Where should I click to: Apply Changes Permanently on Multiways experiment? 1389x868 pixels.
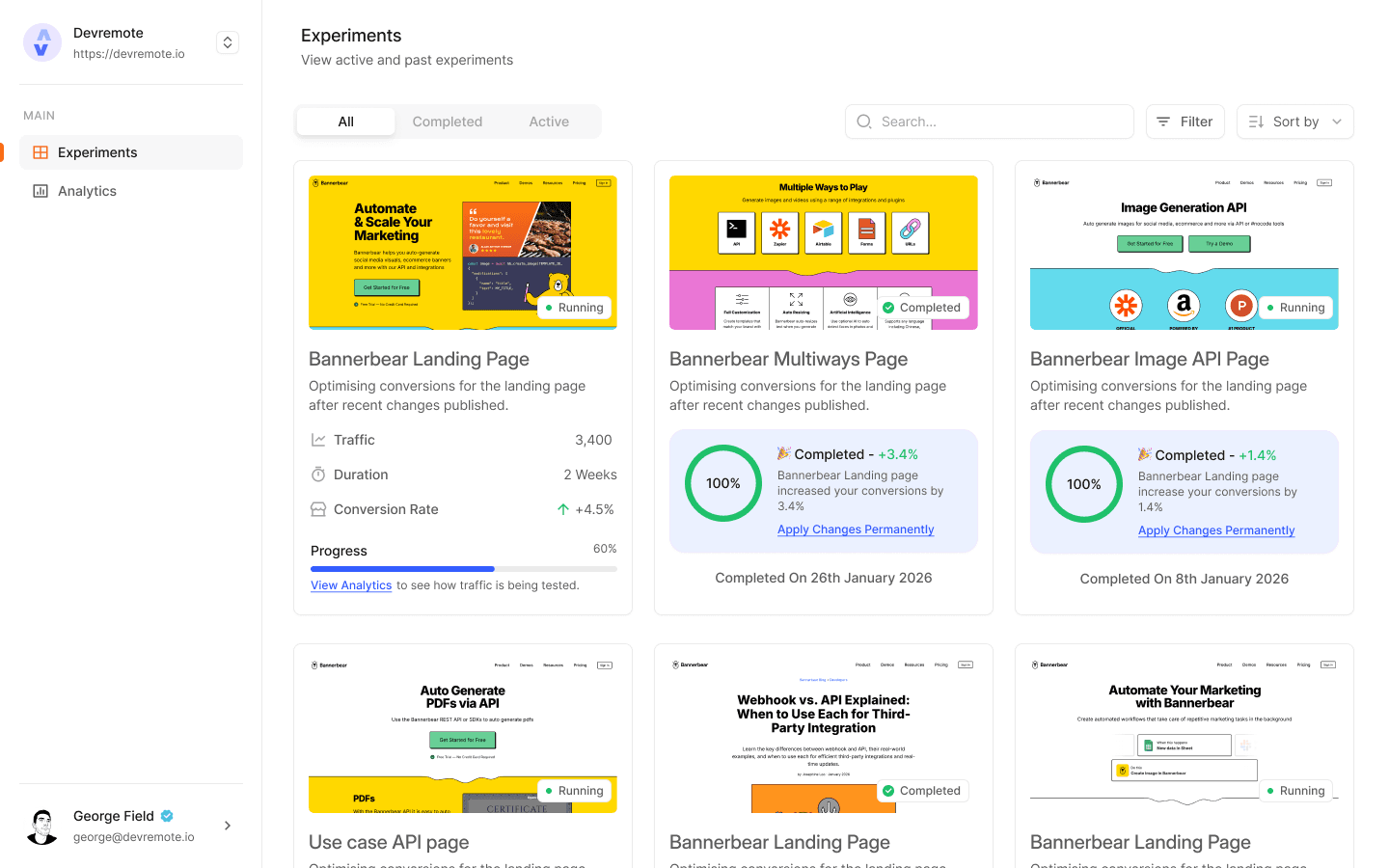coord(855,529)
